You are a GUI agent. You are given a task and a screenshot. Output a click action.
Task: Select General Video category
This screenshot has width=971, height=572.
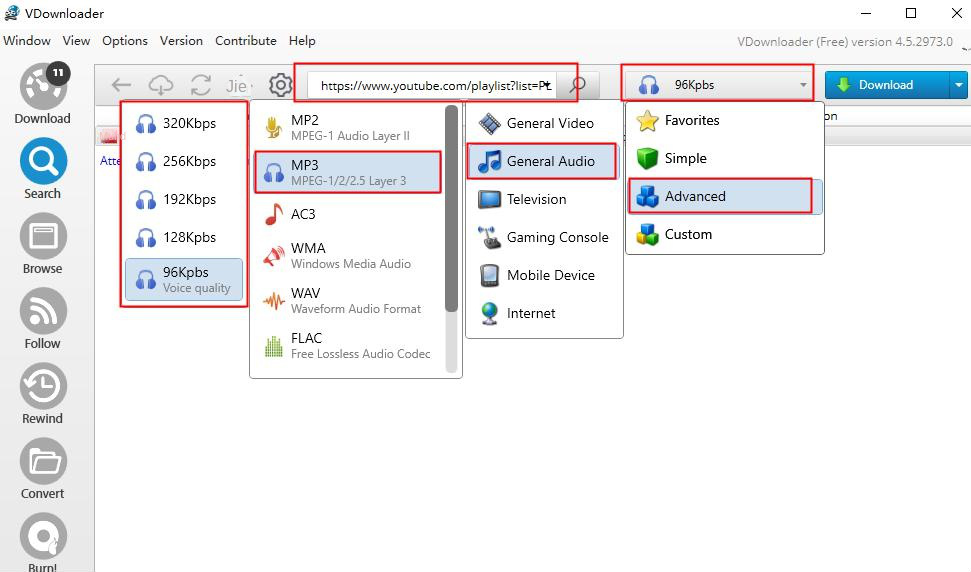pos(544,123)
